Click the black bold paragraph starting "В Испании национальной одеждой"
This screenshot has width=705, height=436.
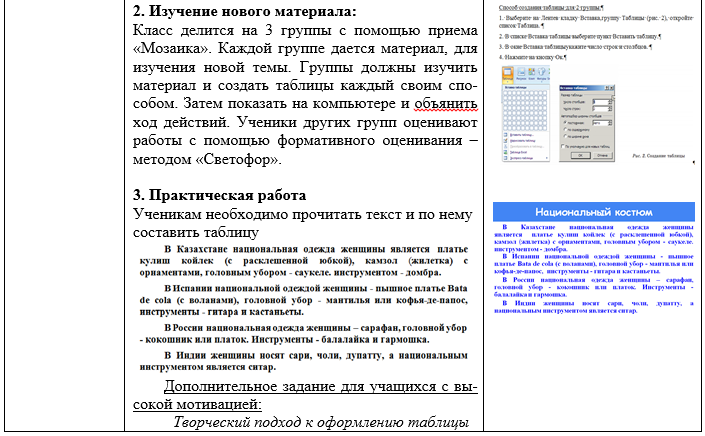pyautogui.click(x=303, y=300)
